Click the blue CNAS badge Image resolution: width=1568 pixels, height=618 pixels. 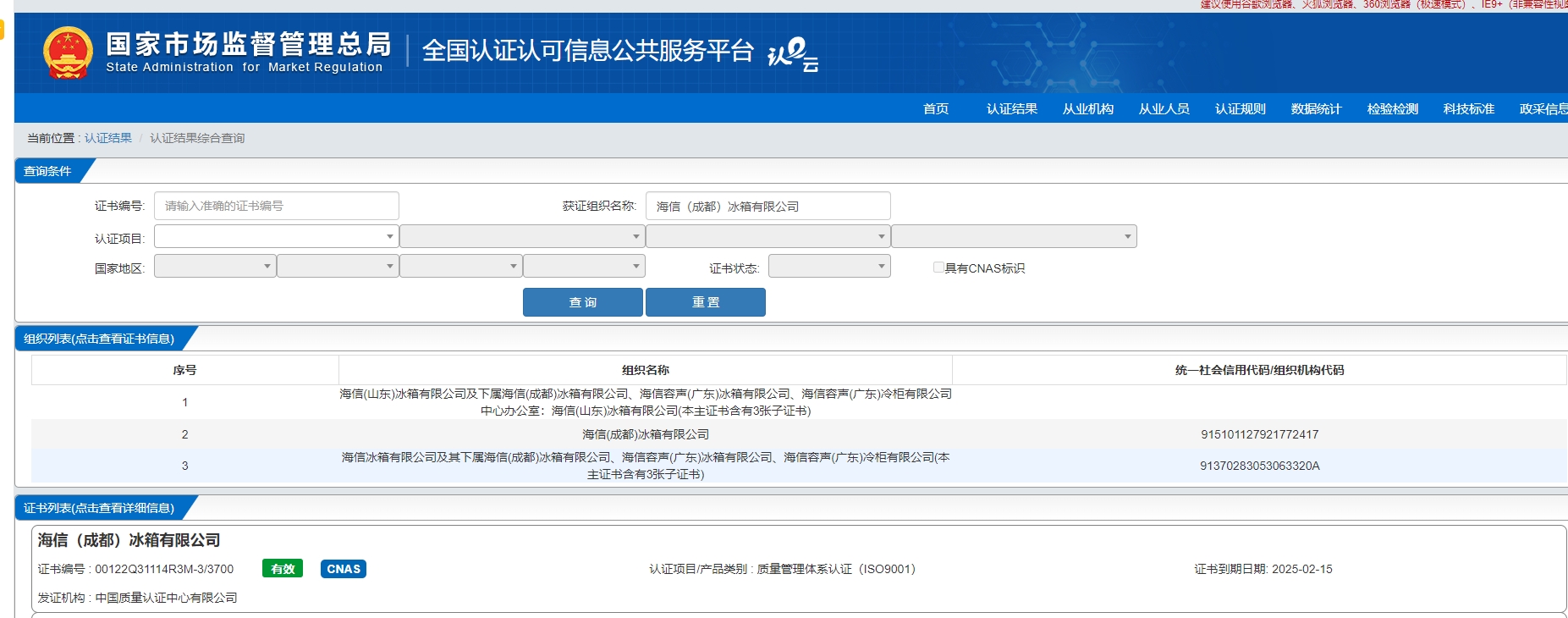click(344, 569)
